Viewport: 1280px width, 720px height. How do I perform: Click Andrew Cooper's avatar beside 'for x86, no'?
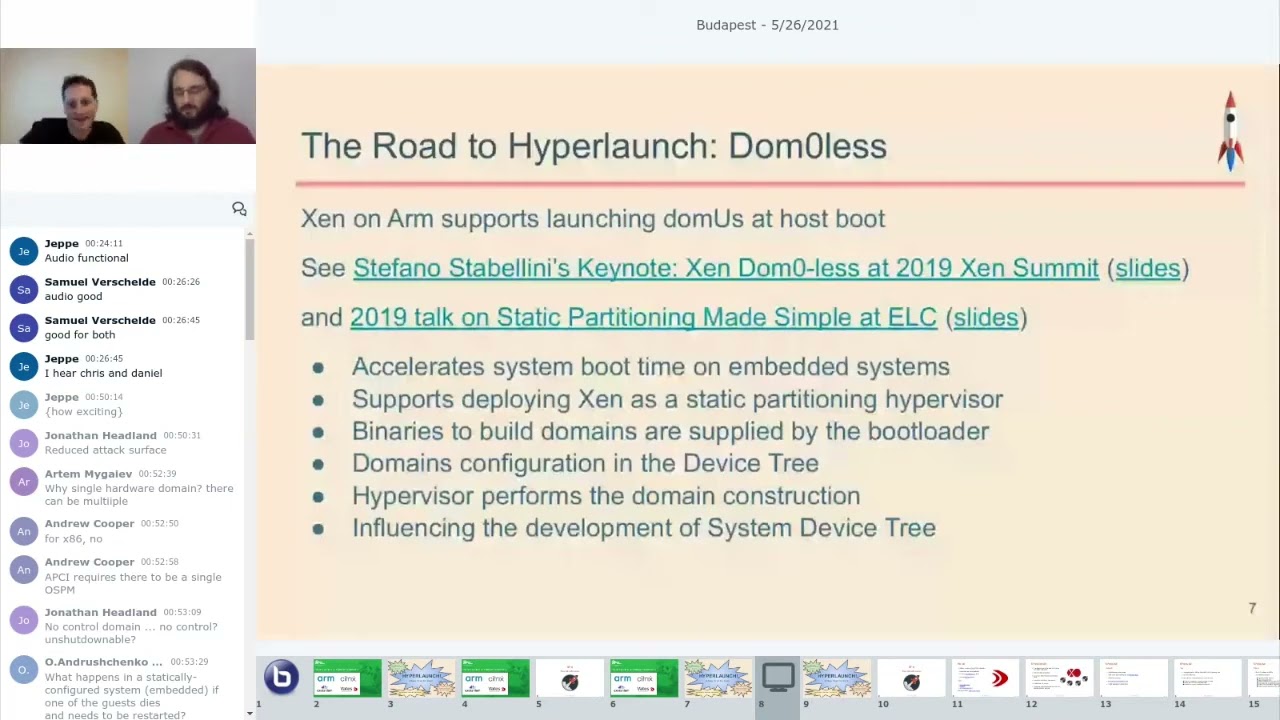tap(24, 531)
